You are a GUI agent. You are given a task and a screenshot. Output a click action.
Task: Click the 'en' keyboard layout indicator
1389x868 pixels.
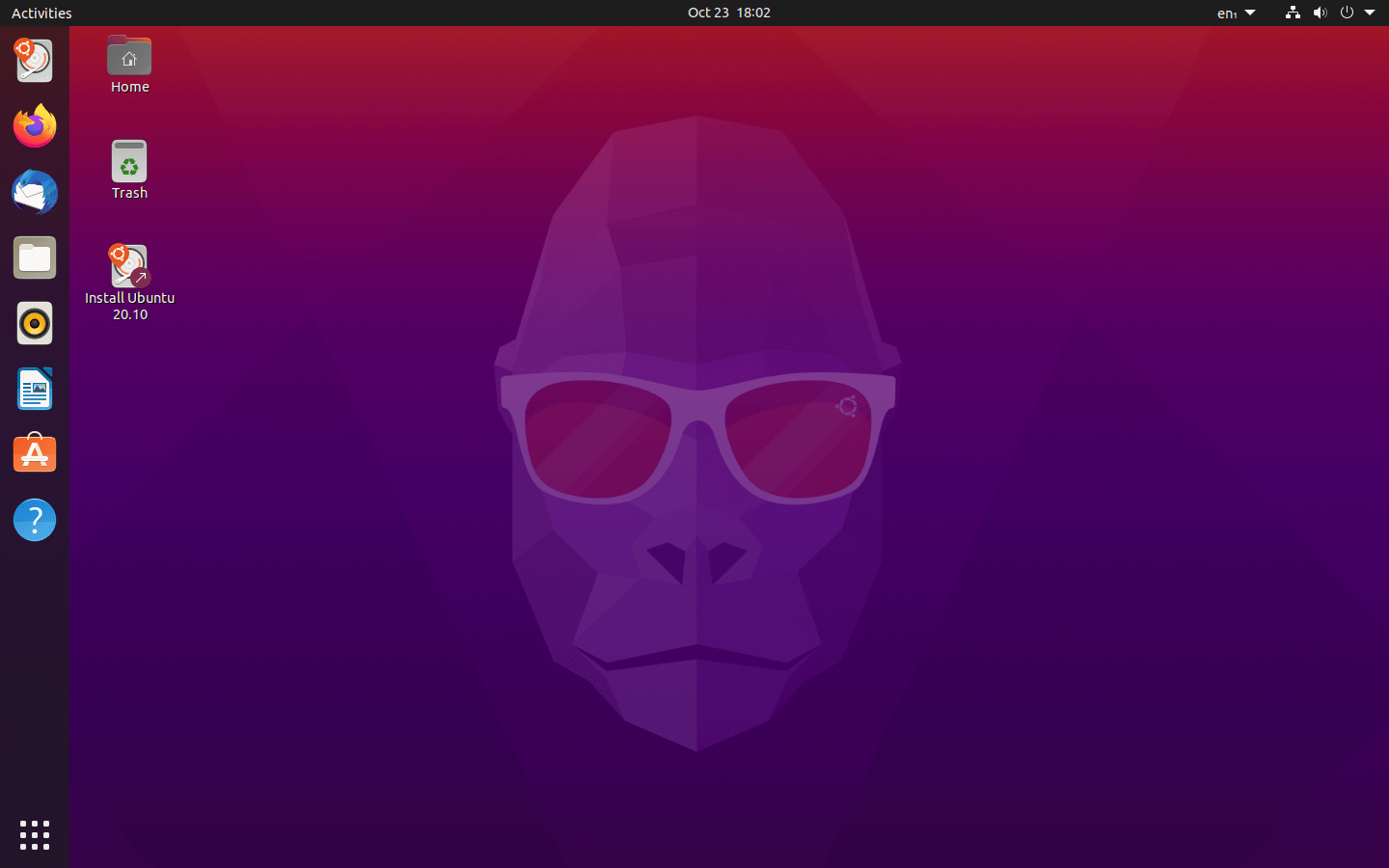[1226, 14]
